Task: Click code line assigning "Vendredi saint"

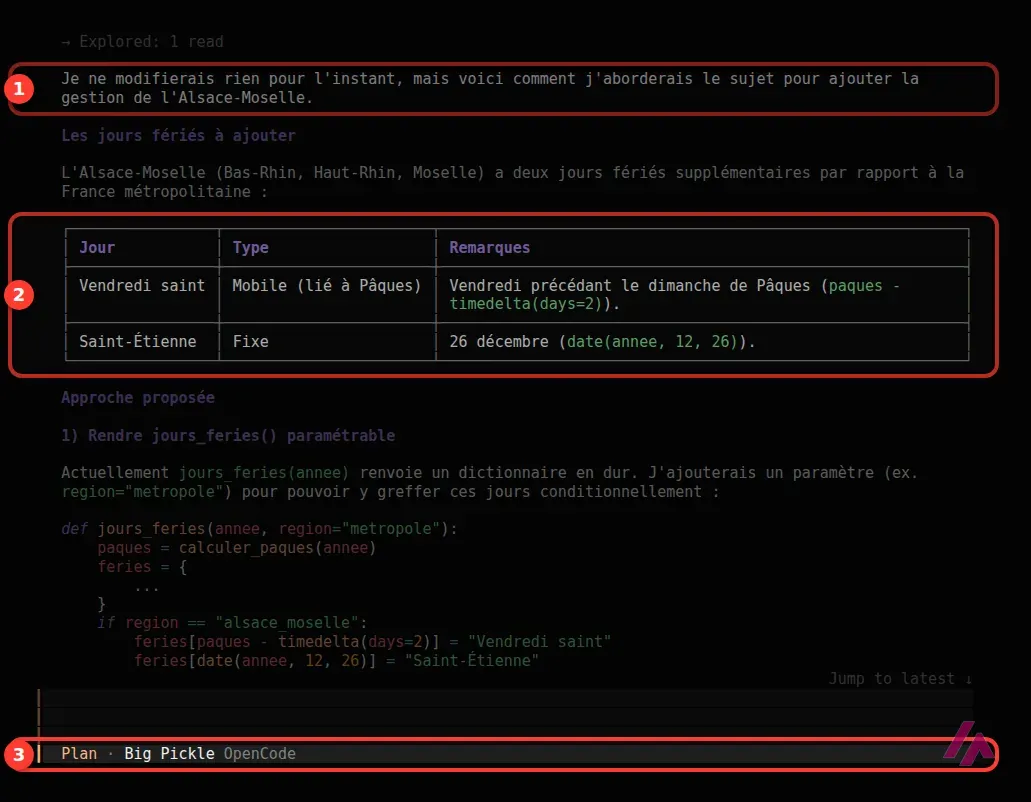Action: click(x=372, y=642)
